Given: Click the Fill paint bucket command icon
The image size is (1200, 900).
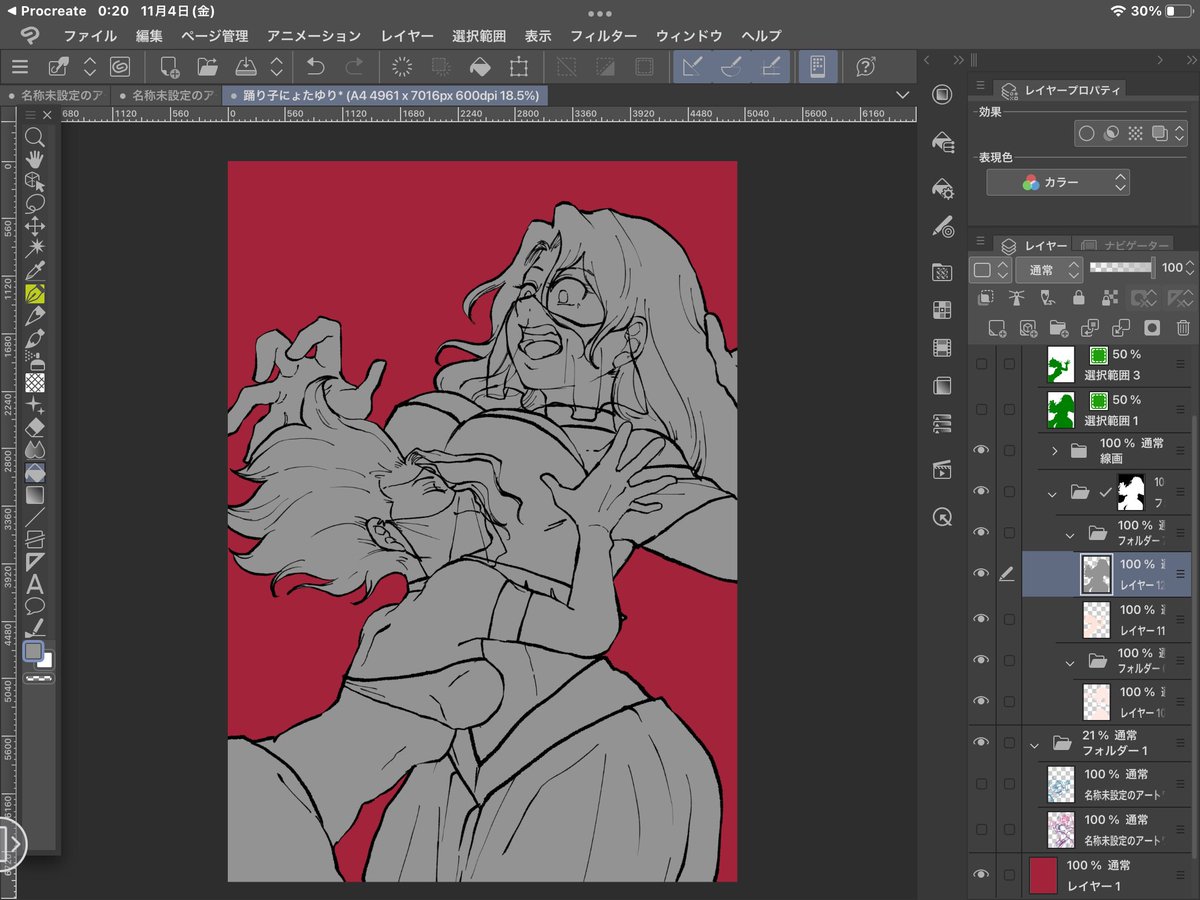Looking at the screenshot, I should (479, 67).
